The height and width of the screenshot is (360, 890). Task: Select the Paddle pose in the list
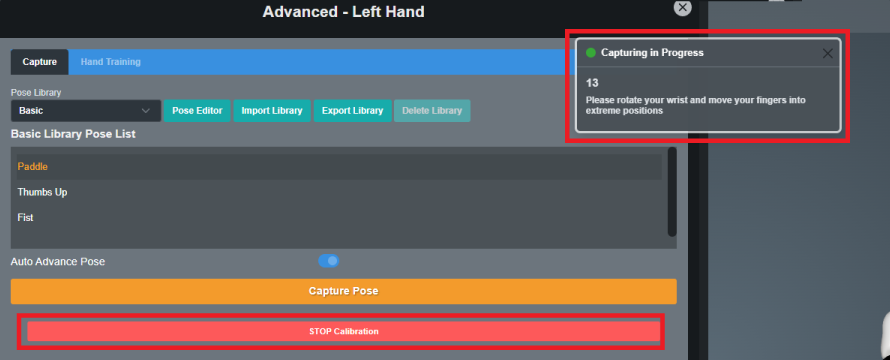(339, 167)
